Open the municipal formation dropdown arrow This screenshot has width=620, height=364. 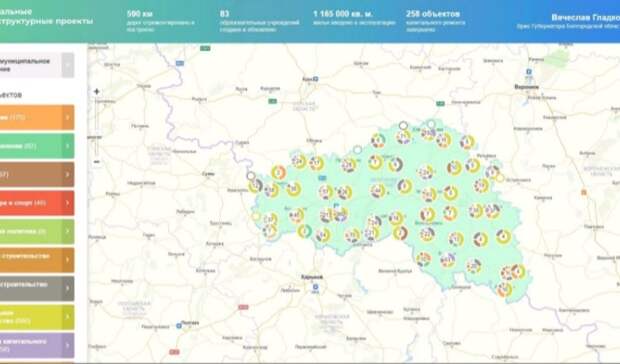[68, 65]
